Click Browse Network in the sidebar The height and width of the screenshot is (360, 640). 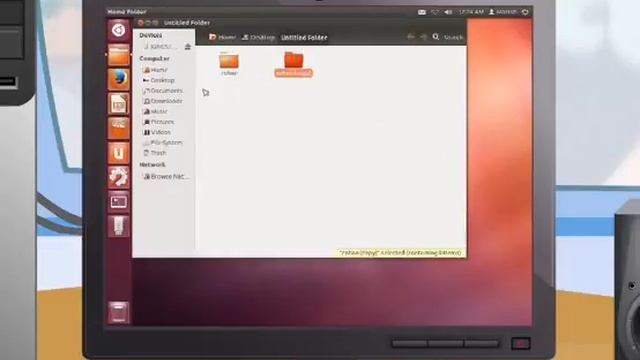point(166,177)
